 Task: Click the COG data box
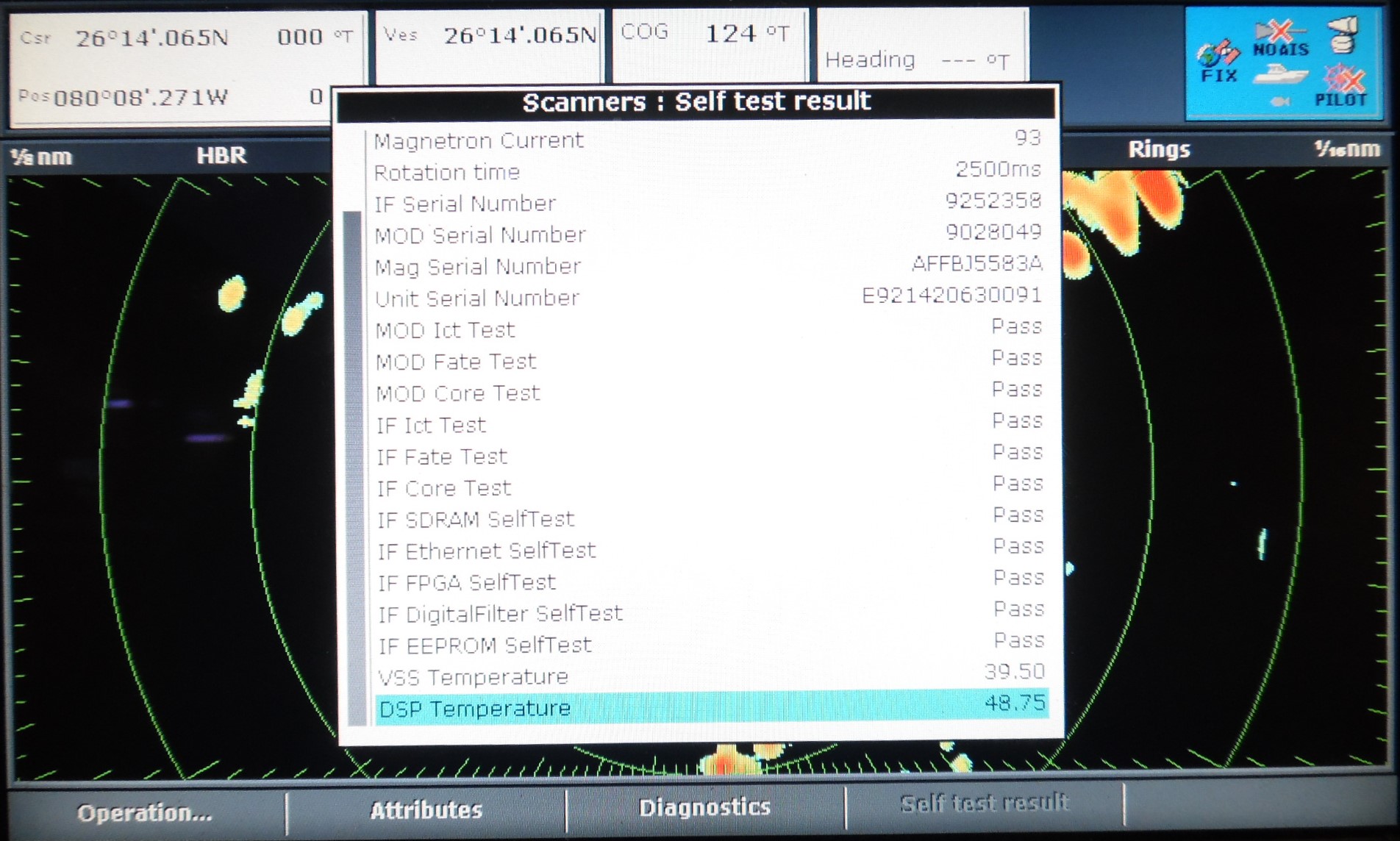[x=710, y=46]
